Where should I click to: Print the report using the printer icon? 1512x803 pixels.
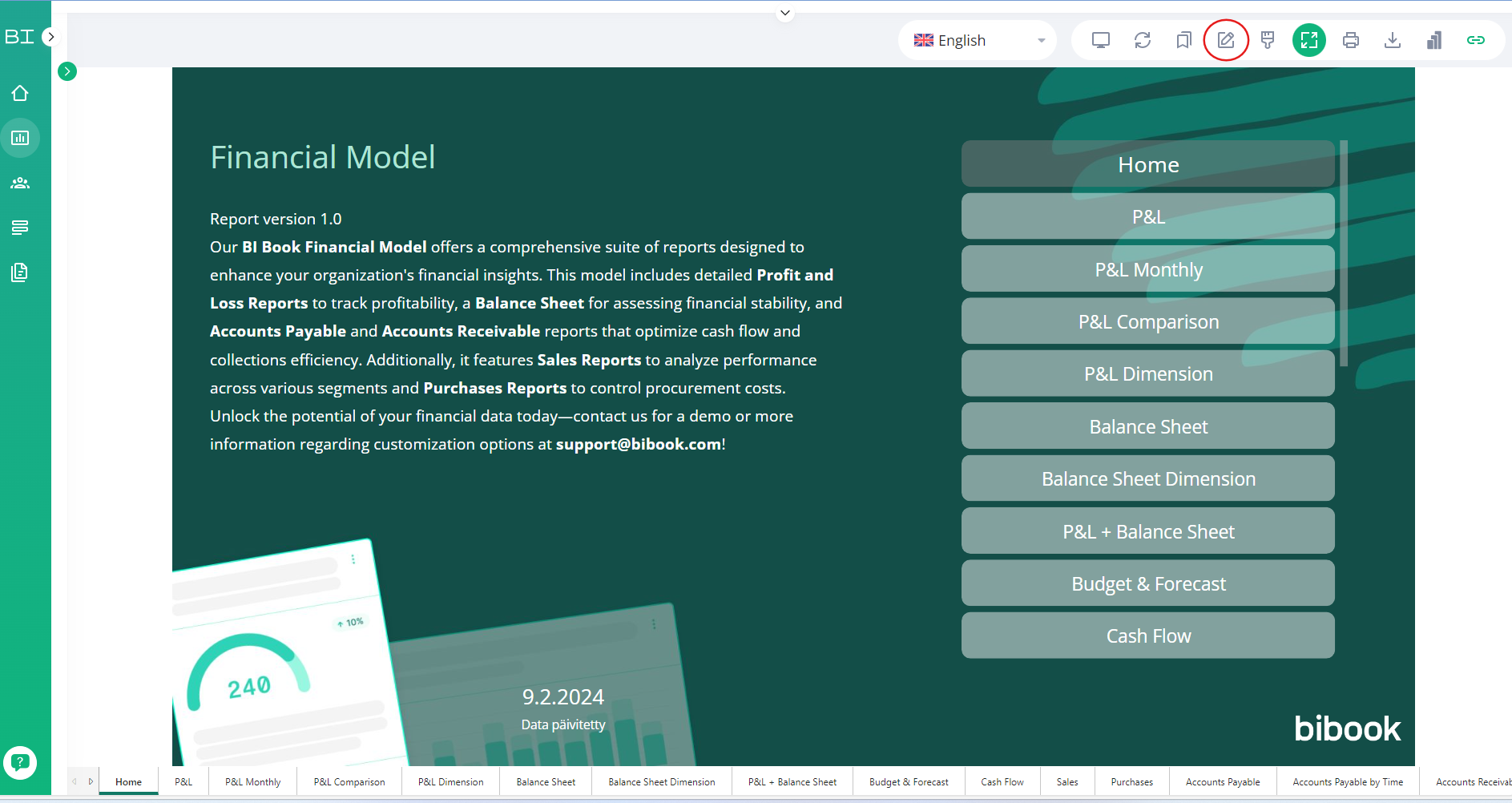(x=1351, y=40)
